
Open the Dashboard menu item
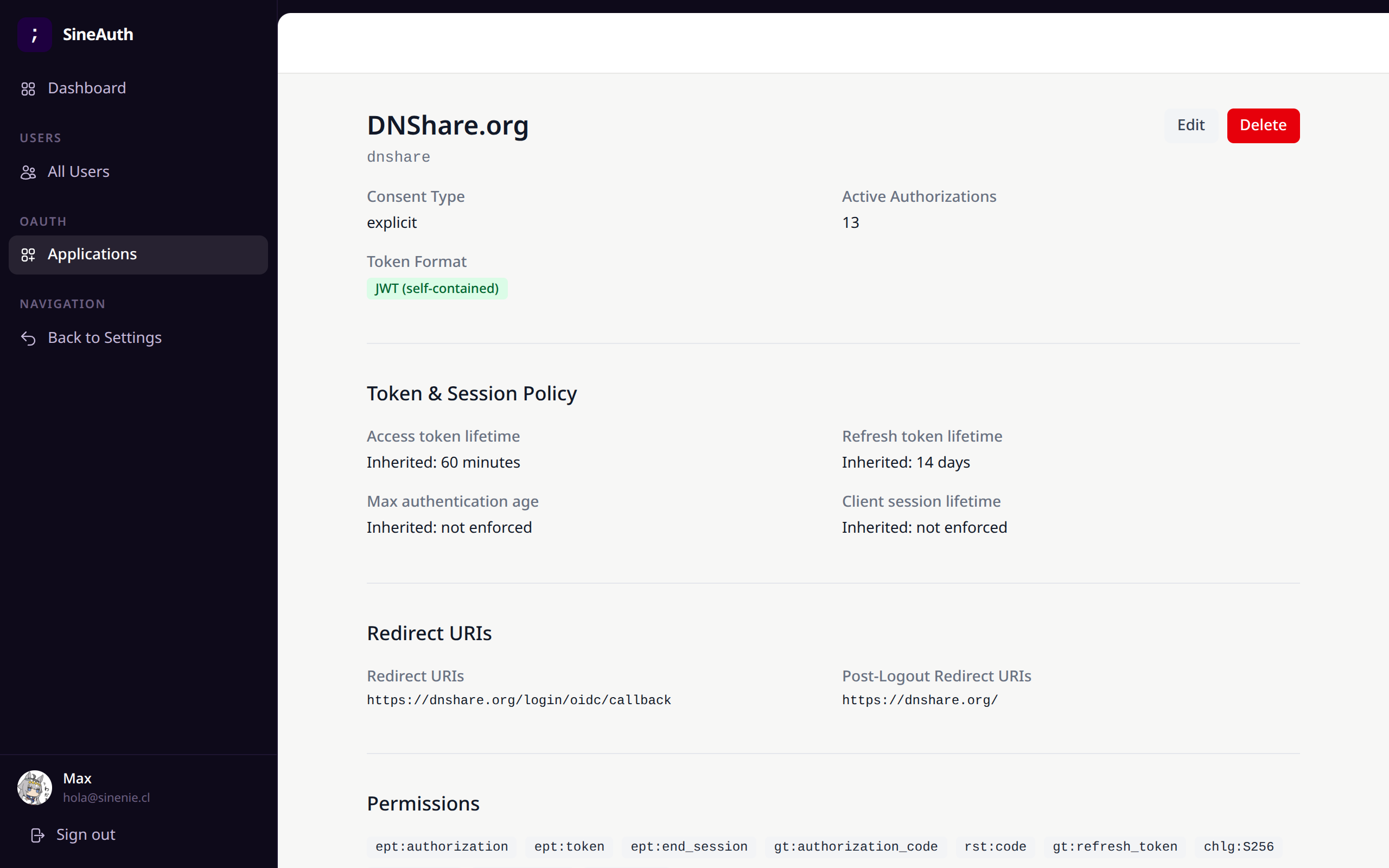point(138,88)
